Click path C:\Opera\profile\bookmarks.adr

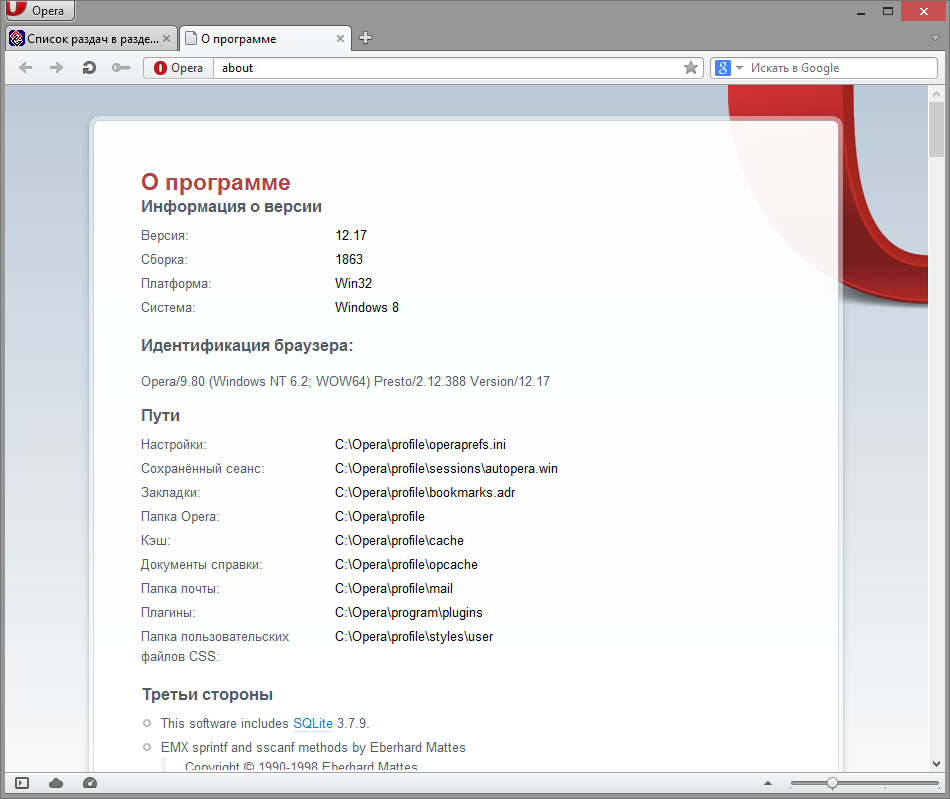425,492
